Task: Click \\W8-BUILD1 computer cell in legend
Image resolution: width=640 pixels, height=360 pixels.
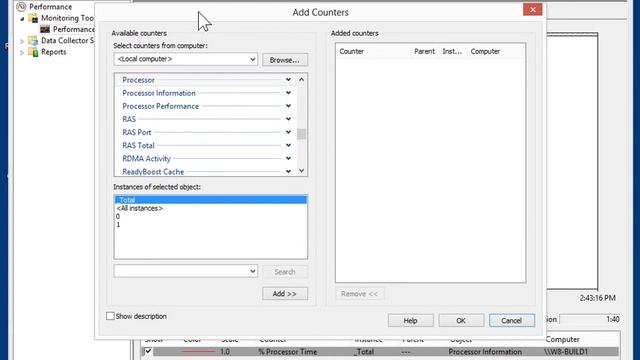Action: pyautogui.click(x=565, y=351)
